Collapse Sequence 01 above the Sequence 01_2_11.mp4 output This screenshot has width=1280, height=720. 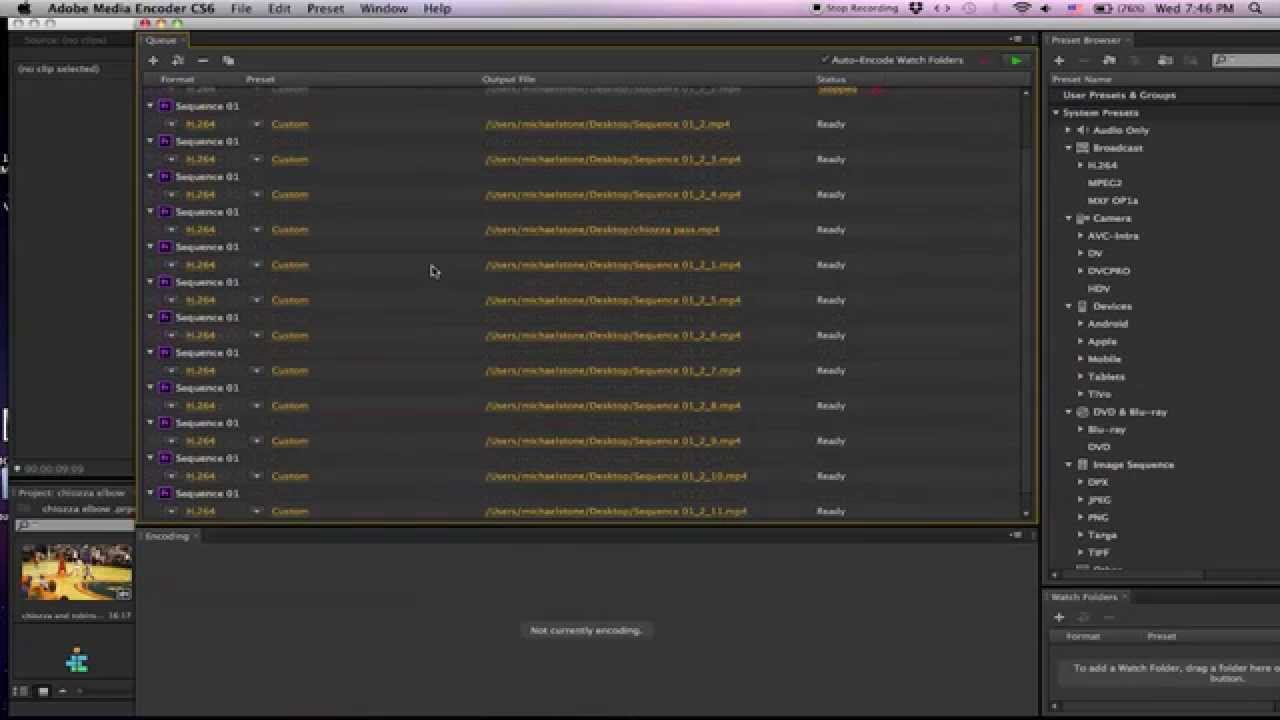point(151,493)
